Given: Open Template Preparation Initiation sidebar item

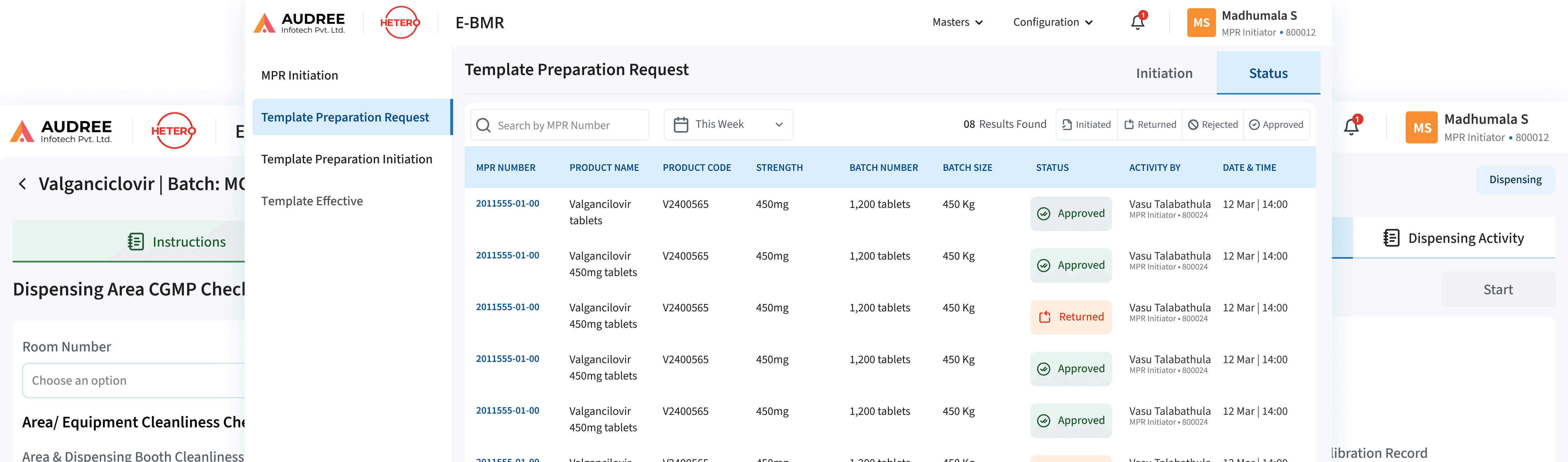Looking at the screenshot, I should coord(346,160).
